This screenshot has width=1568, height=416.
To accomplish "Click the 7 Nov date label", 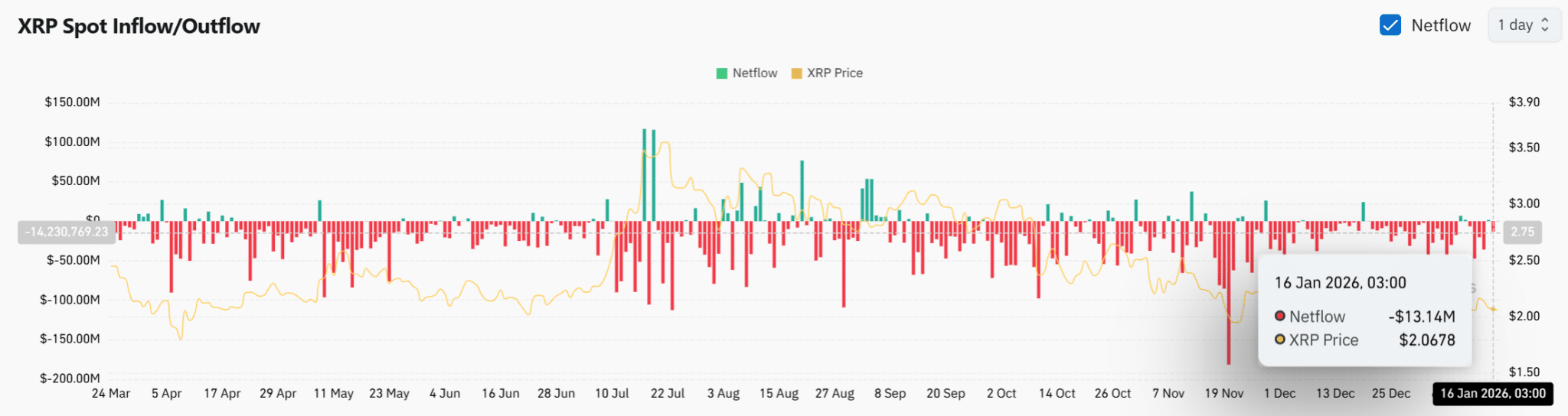I will tap(1168, 394).
